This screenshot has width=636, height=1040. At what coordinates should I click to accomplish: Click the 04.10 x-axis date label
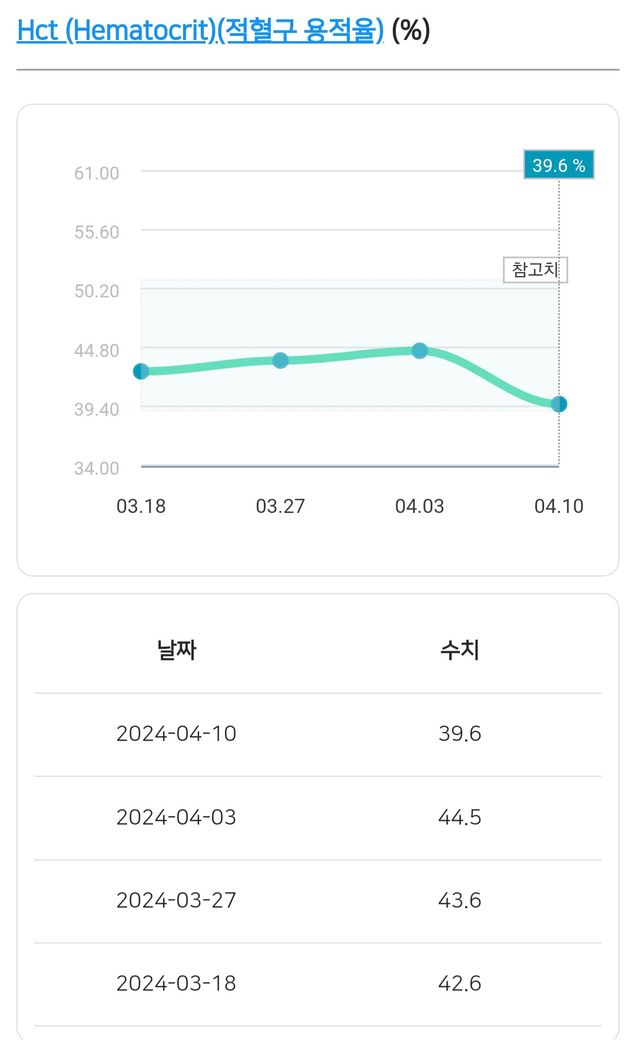tap(558, 506)
